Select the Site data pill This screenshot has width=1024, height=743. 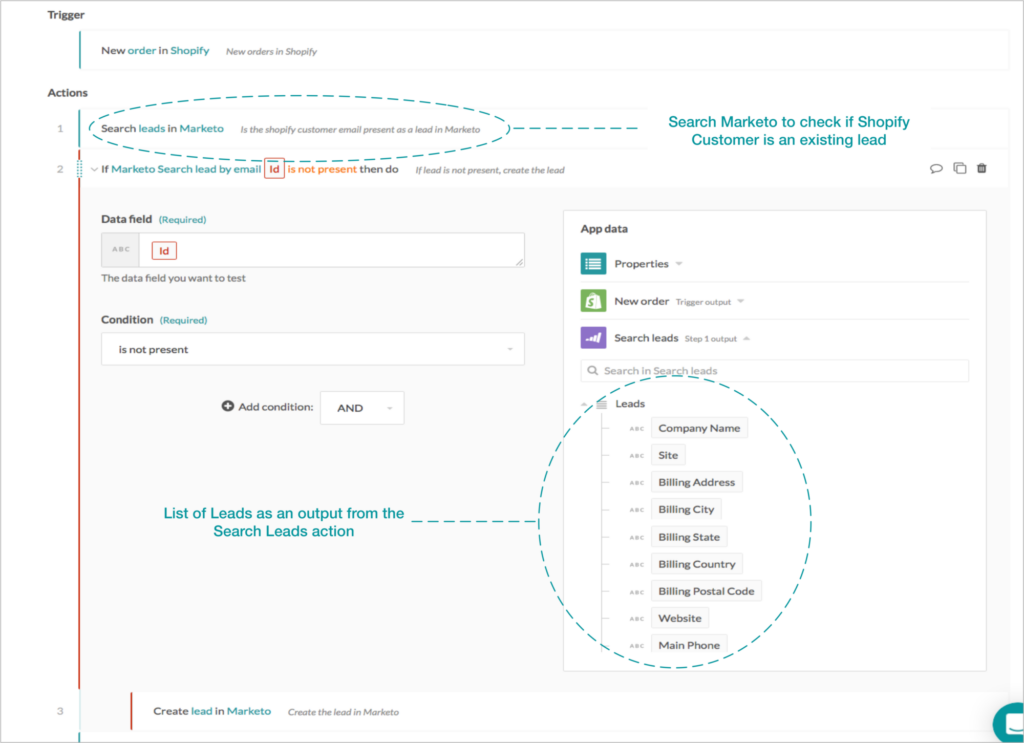tap(668, 455)
